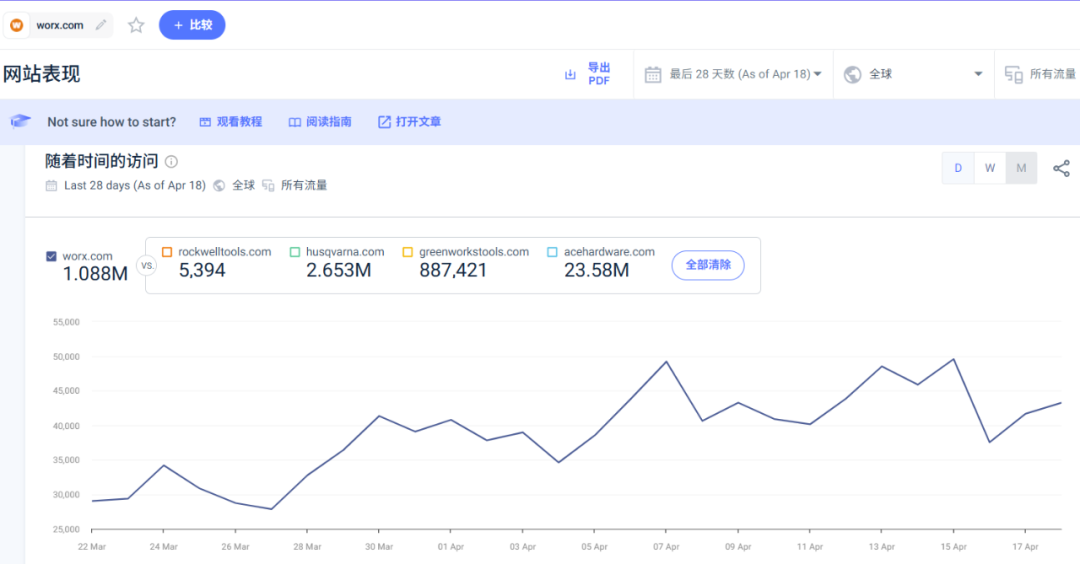Click the 全部清除 clear all button
The height and width of the screenshot is (564, 1080).
(708, 265)
